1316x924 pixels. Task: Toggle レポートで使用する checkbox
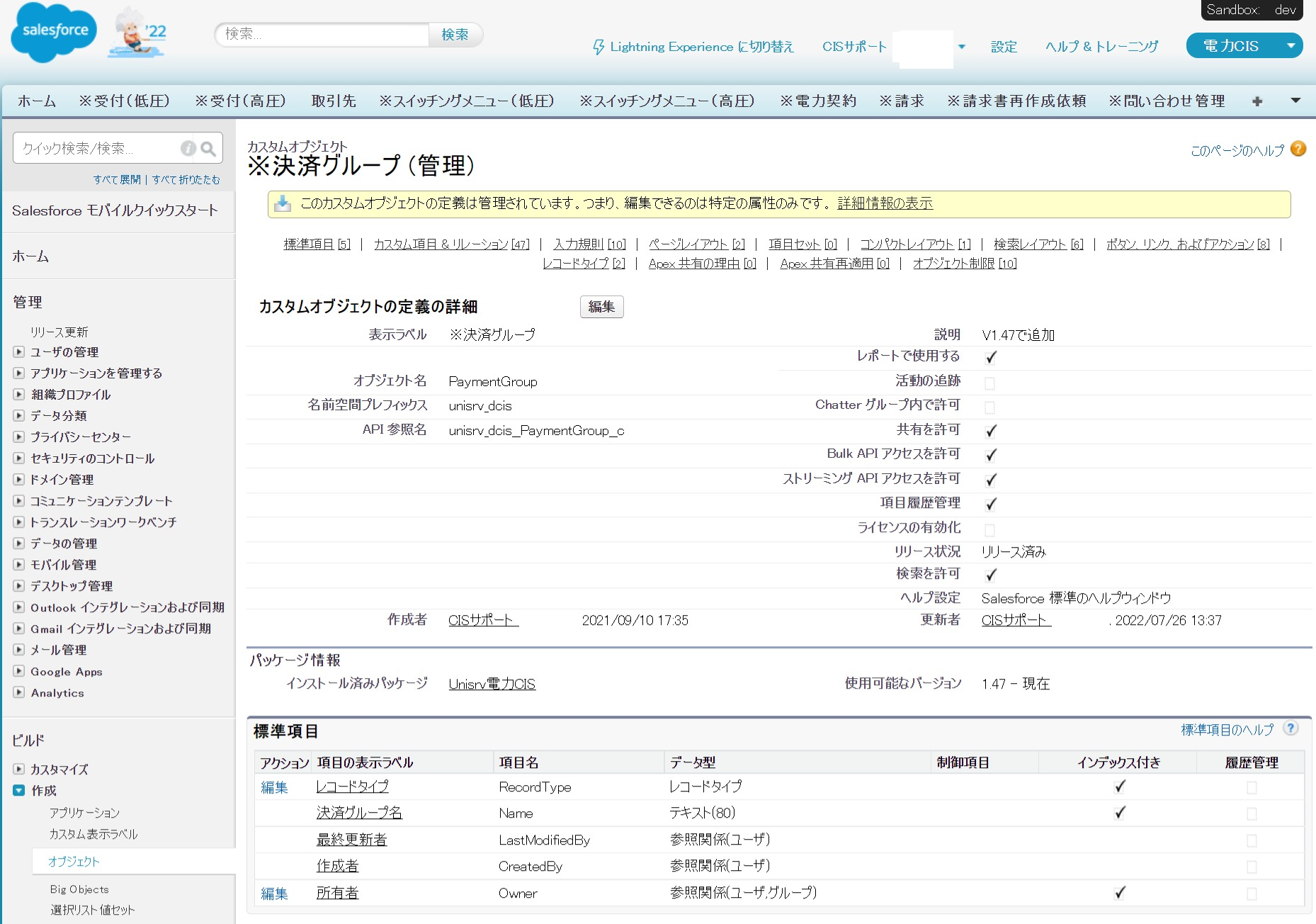(x=990, y=357)
